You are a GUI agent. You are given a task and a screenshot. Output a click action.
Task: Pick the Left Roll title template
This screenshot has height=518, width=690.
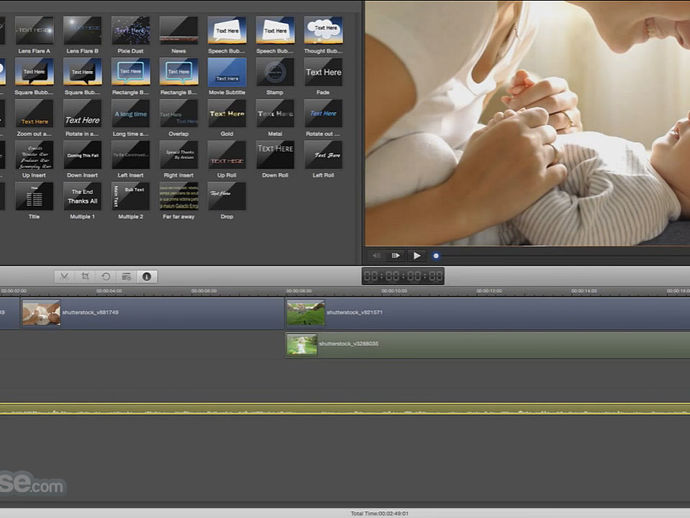323,159
